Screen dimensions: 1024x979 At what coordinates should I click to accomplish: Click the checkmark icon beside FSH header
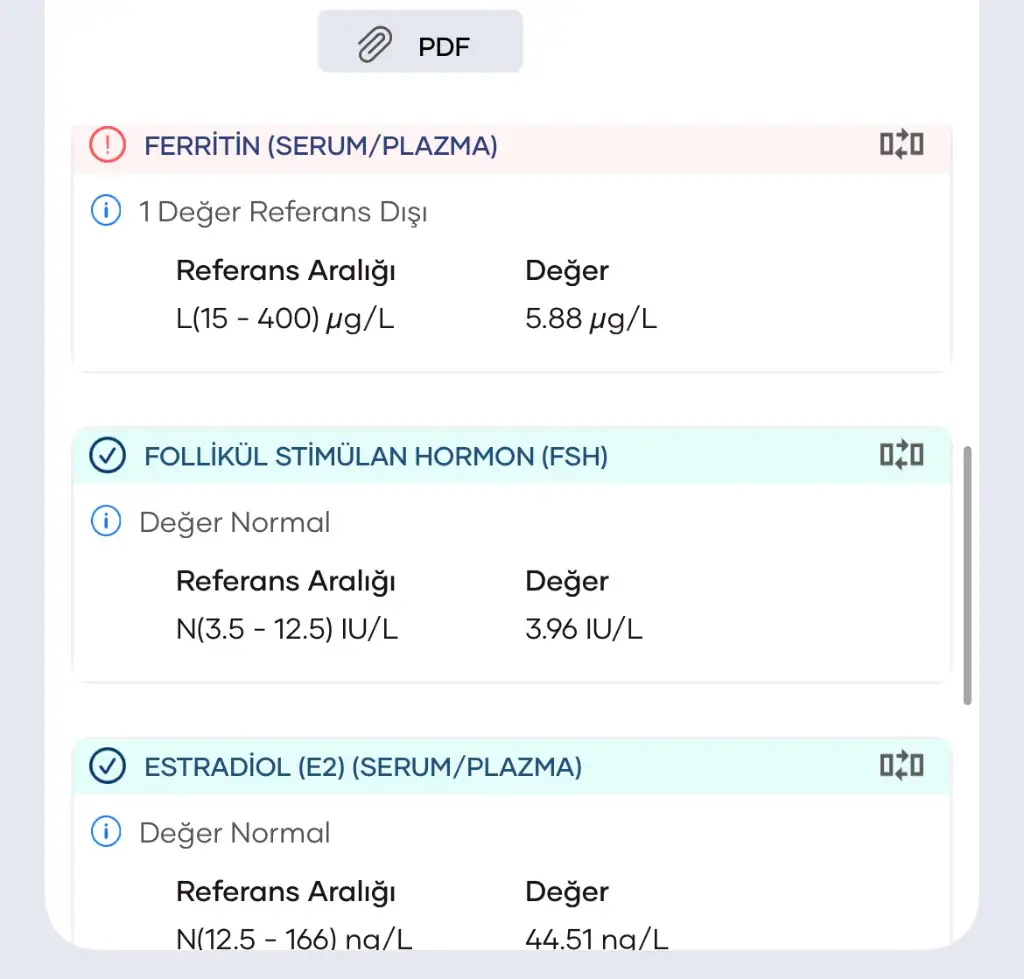click(107, 457)
